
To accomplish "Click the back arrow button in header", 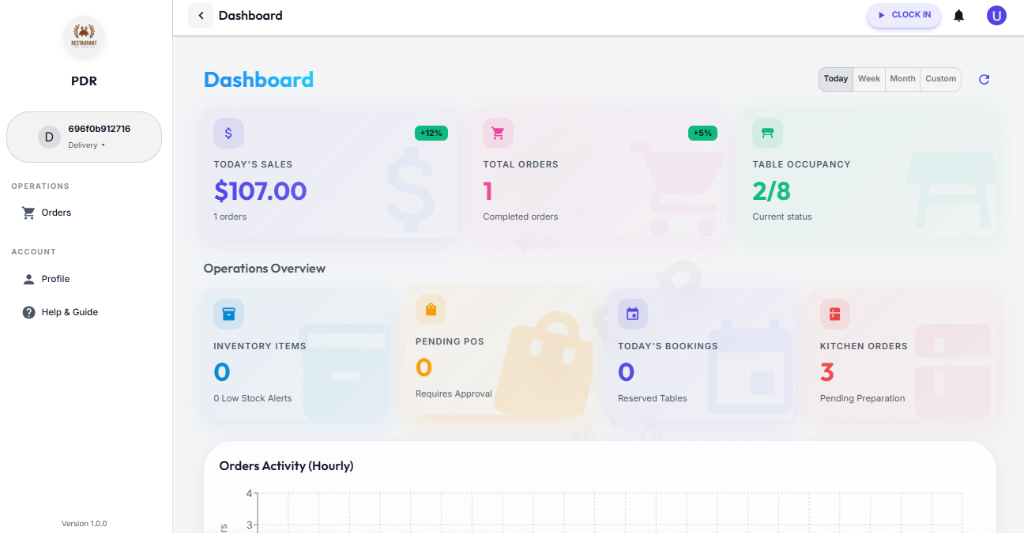I will tap(201, 15).
